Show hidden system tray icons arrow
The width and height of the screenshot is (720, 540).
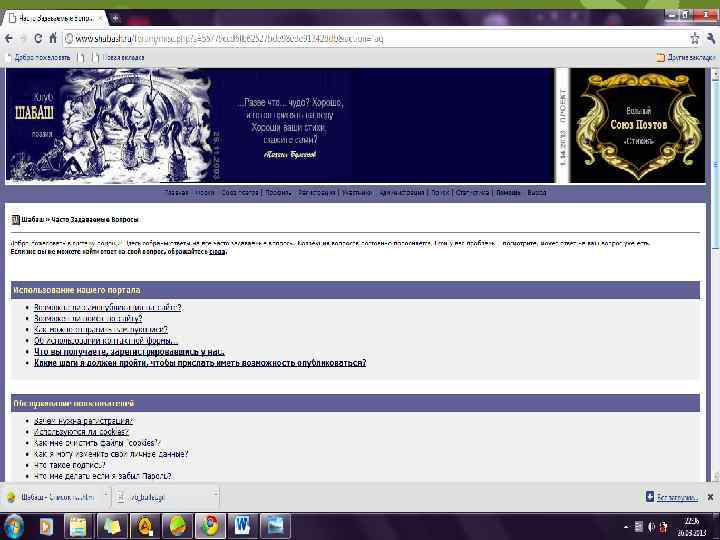625,527
